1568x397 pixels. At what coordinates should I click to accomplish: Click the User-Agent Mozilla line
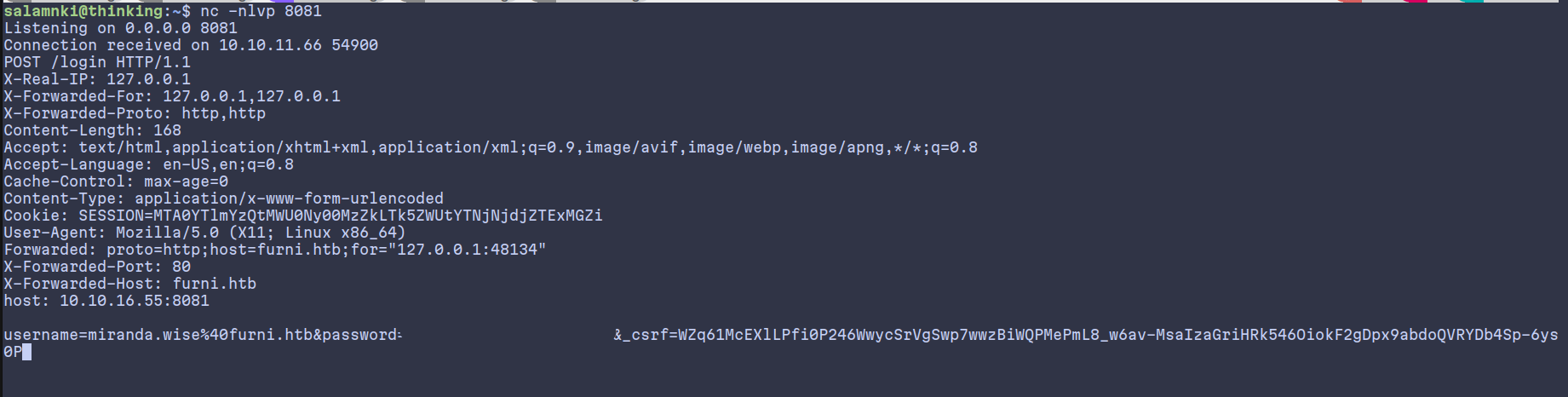tap(204, 233)
